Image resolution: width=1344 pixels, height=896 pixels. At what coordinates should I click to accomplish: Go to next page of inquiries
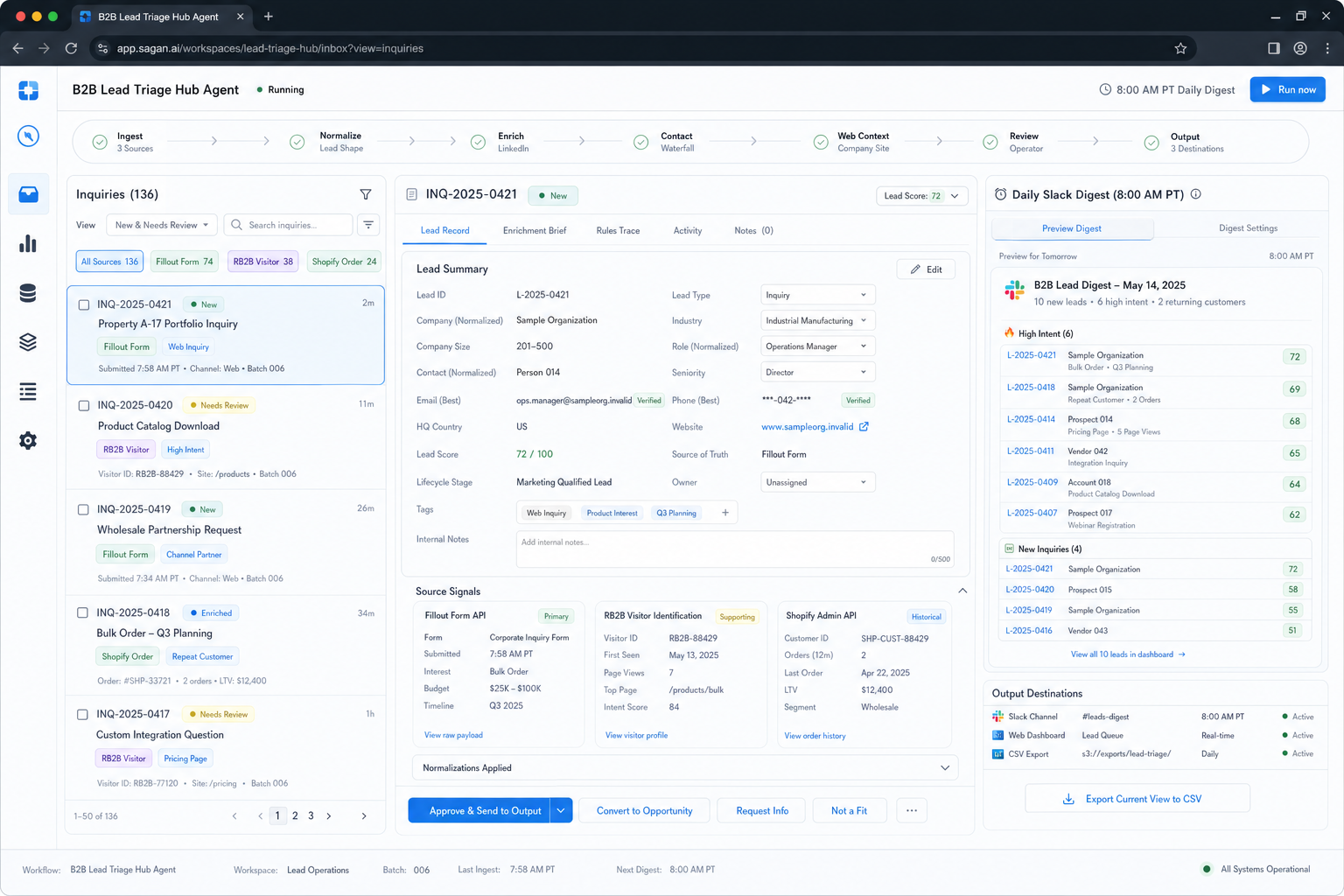tap(329, 815)
